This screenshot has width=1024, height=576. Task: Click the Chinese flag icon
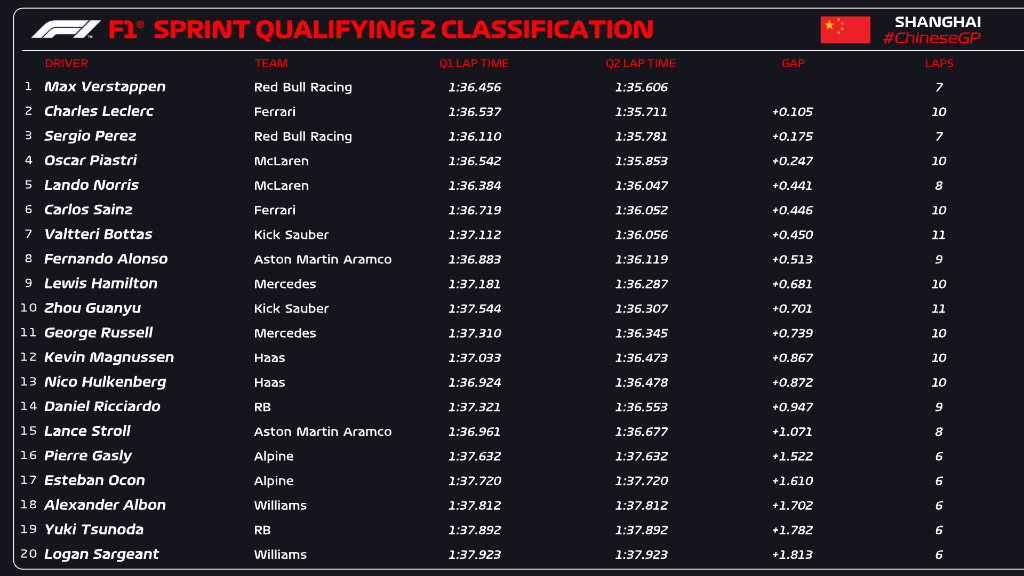[x=845, y=30]
